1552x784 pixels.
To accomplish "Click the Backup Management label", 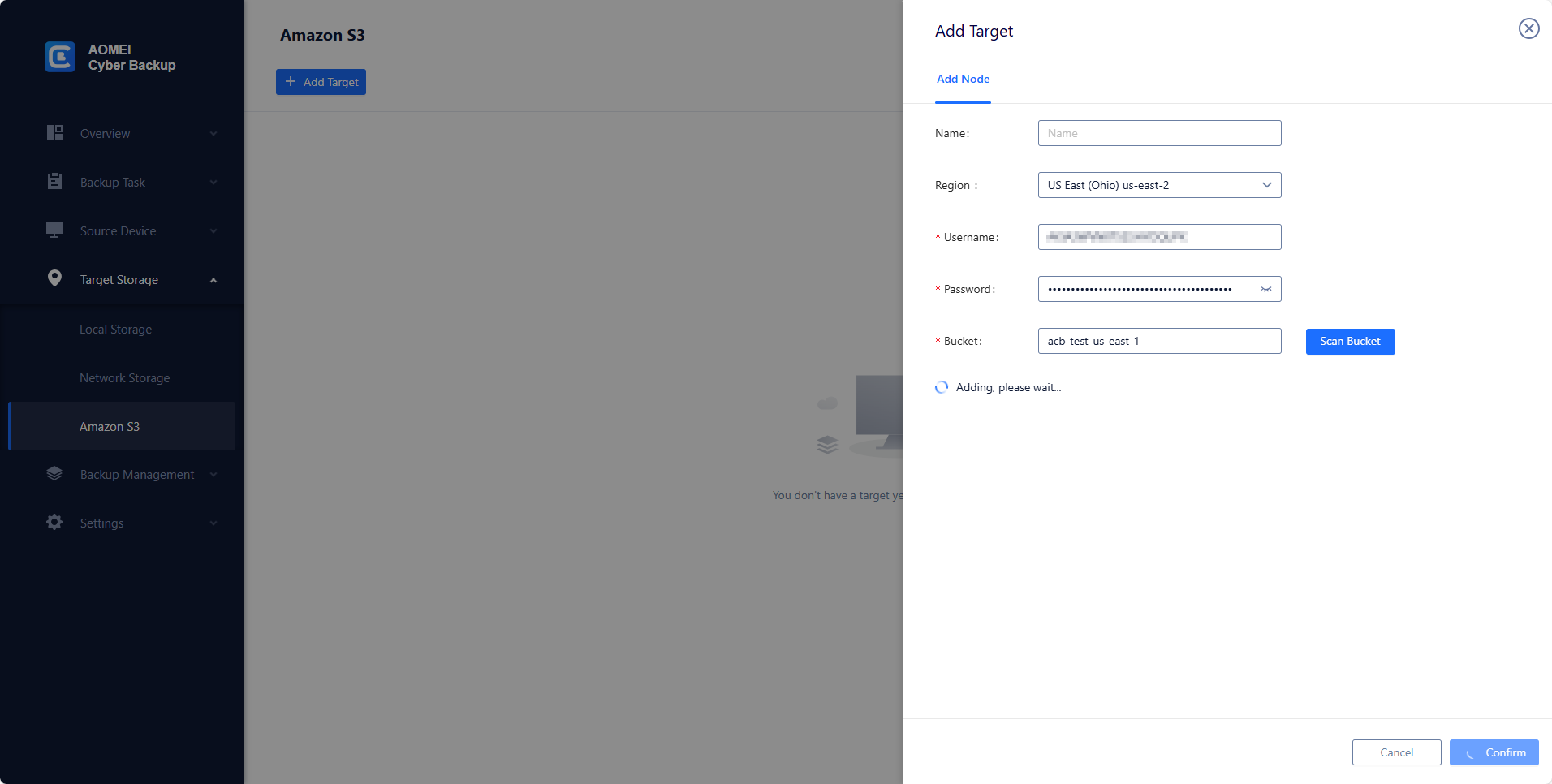I will point(136,475).
